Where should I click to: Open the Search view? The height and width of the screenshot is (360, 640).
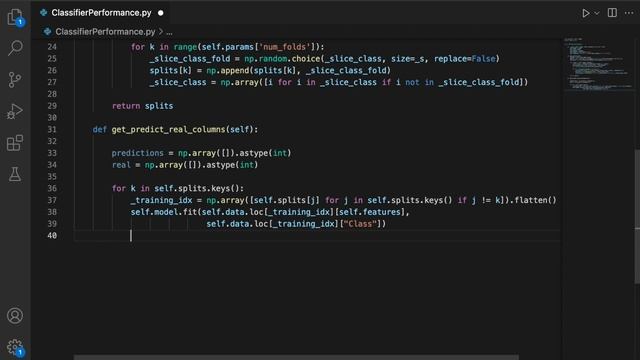point(15,48)
